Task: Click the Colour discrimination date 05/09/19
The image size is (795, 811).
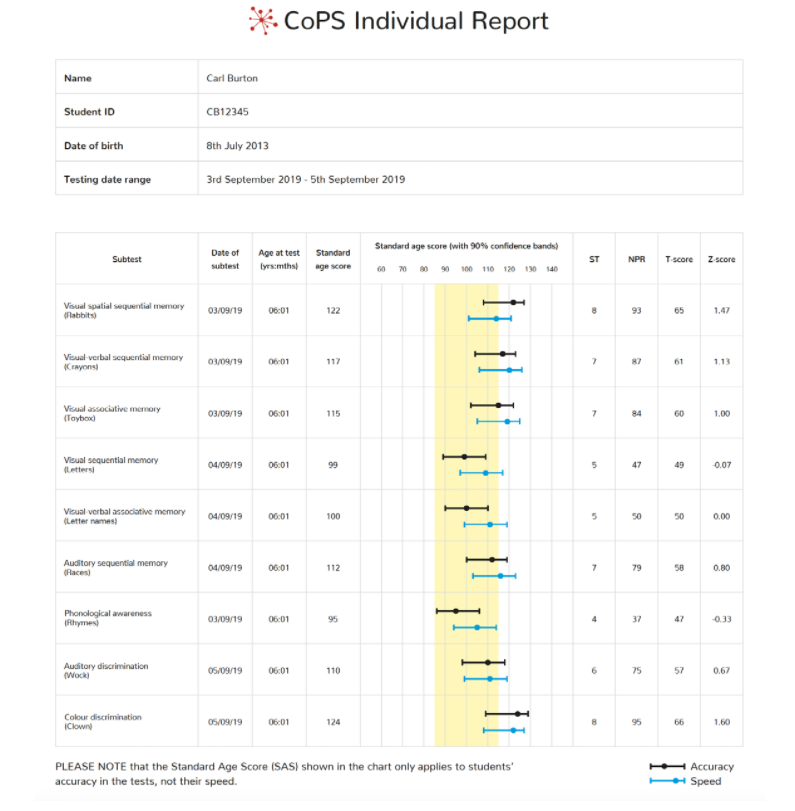Action: (225, 722)
